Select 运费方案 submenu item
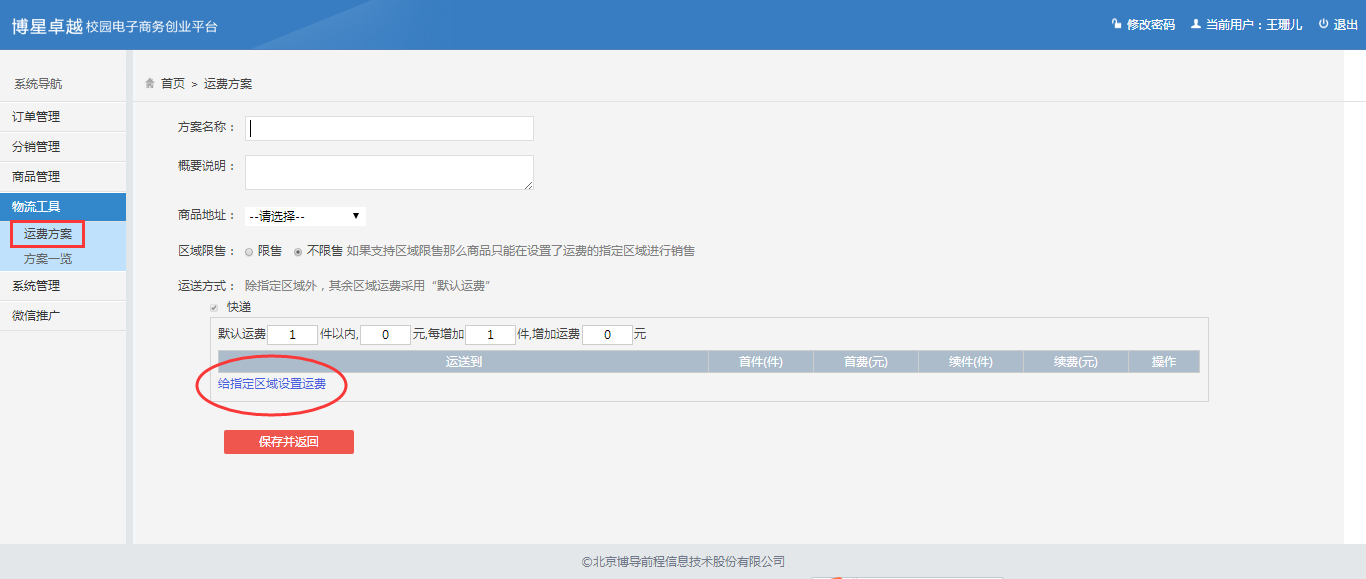The image size is (1366, 579). point(48,234)
